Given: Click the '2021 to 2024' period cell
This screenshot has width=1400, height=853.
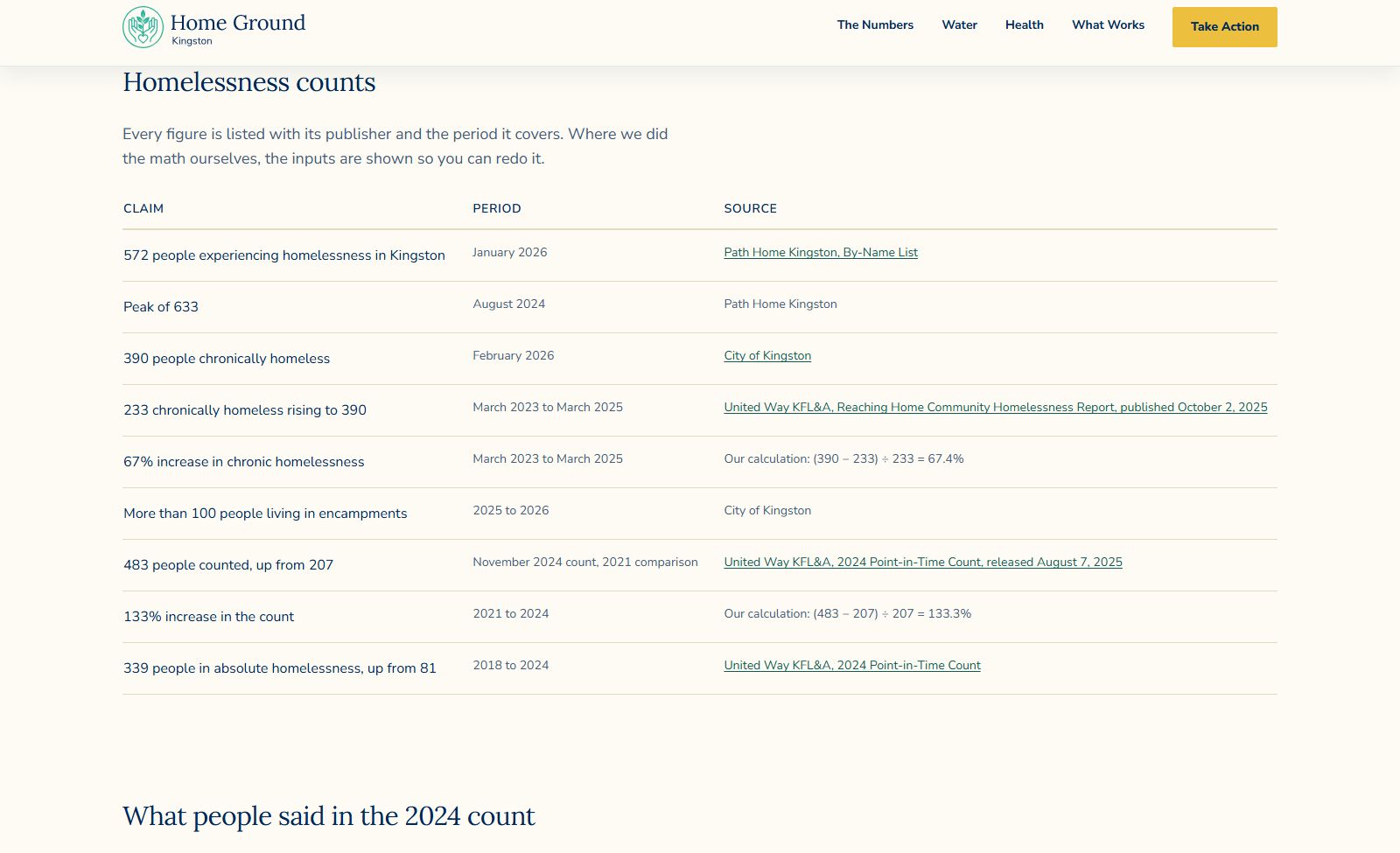Looking at the screenshot, I should 511,614.
